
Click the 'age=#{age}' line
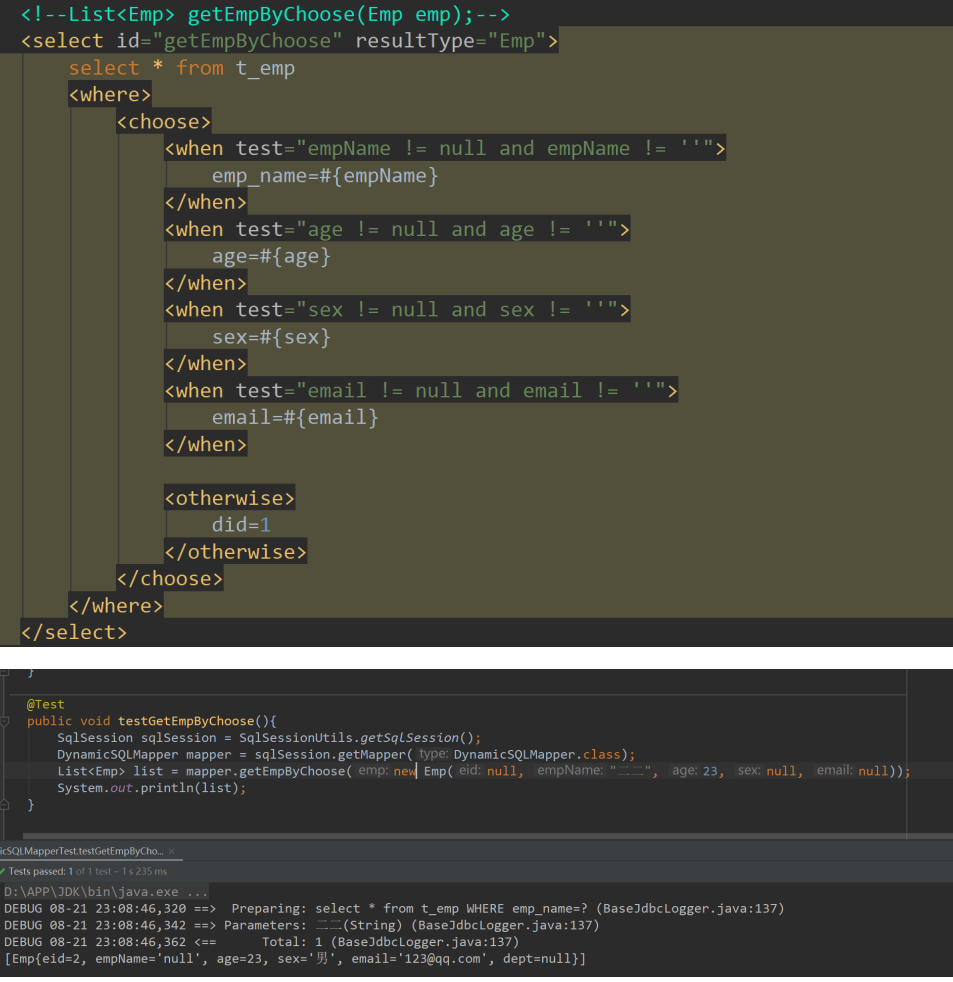[271, 256]
